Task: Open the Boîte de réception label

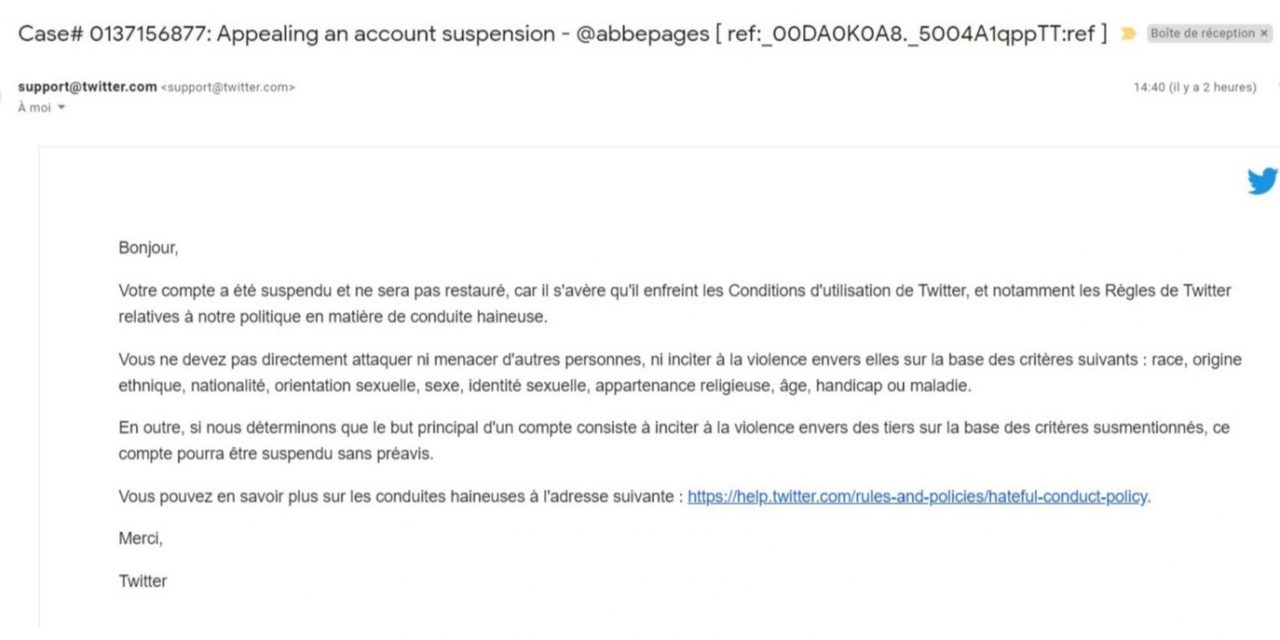Action: [1202, 33]
